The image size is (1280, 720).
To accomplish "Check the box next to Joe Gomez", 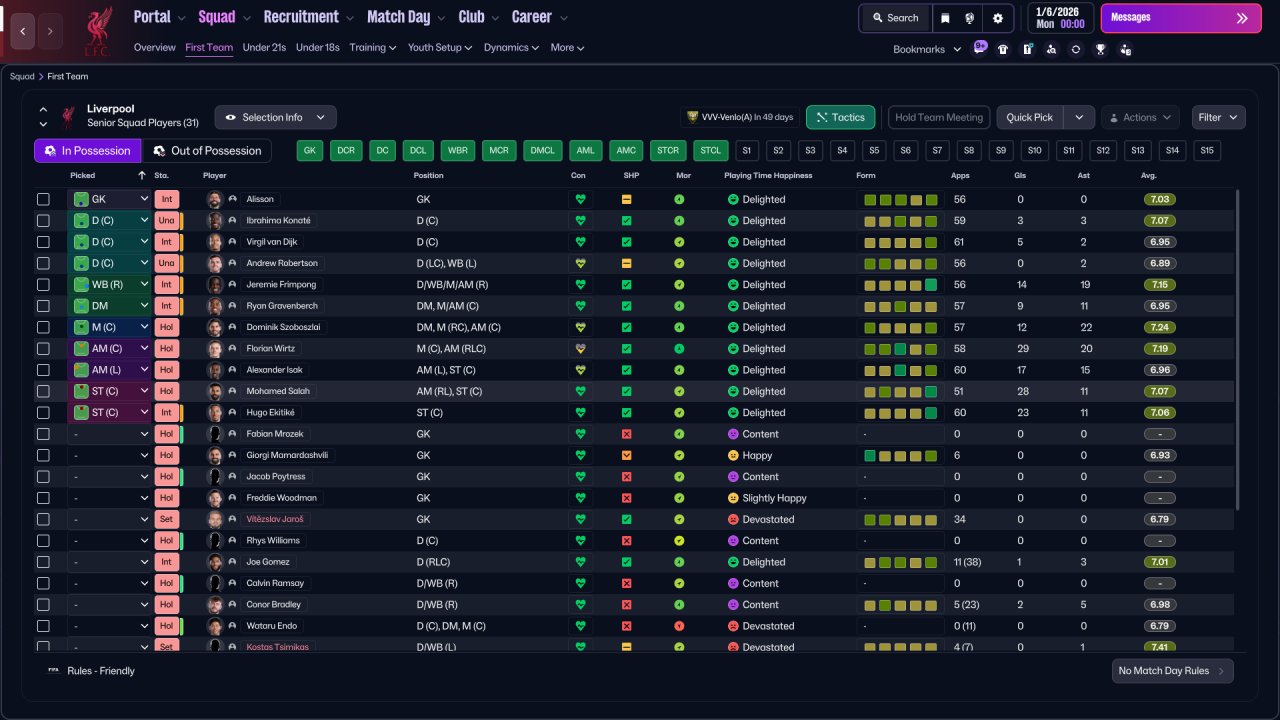I will click(x=43, y=562).
